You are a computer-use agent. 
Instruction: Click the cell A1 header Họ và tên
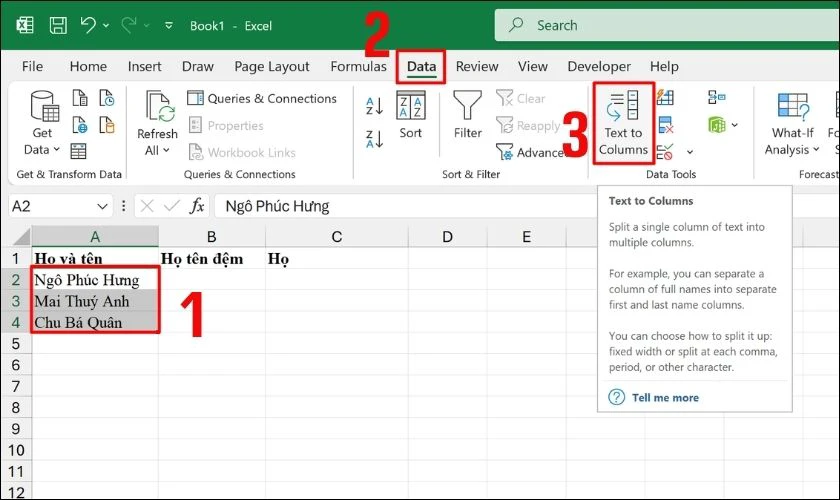95,259
